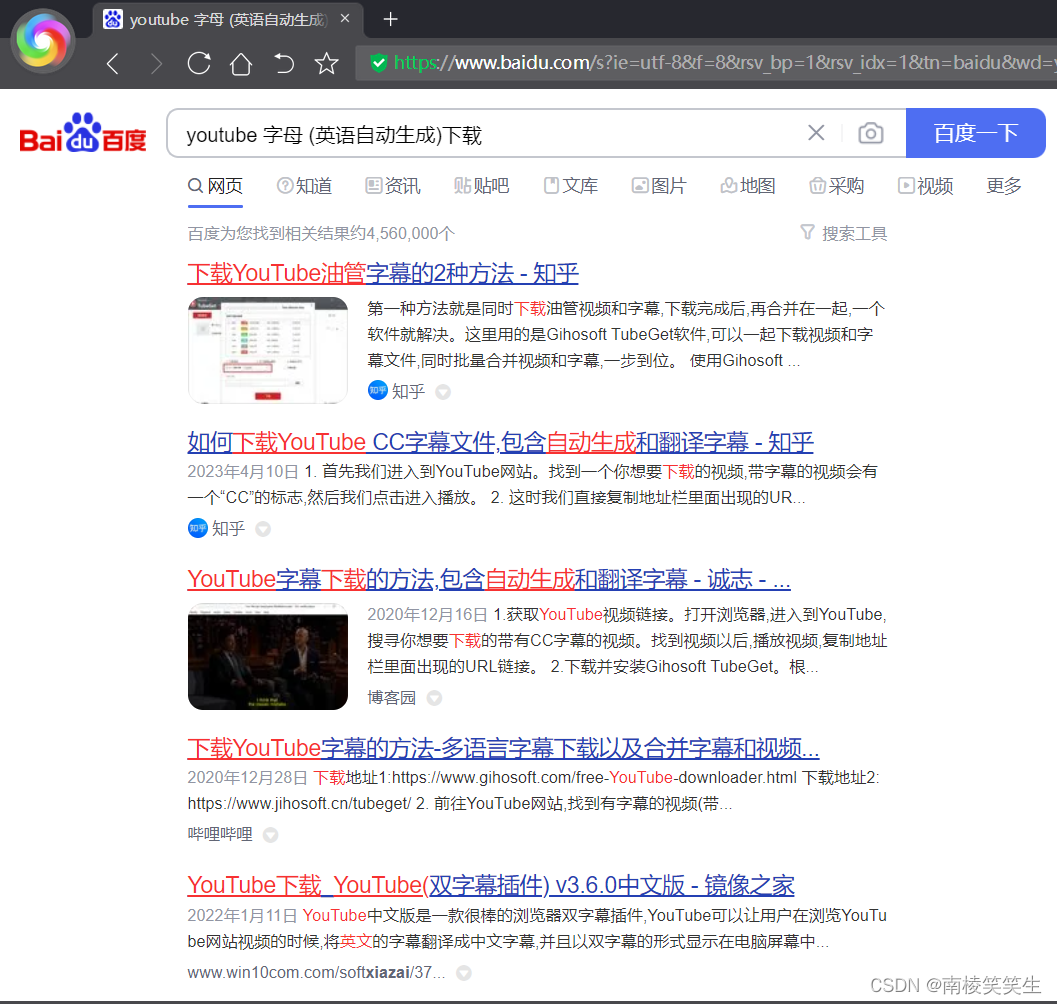Open 搜索工具 filter options
This screenshot has width=1057, height=1004.
pos(843,233)
